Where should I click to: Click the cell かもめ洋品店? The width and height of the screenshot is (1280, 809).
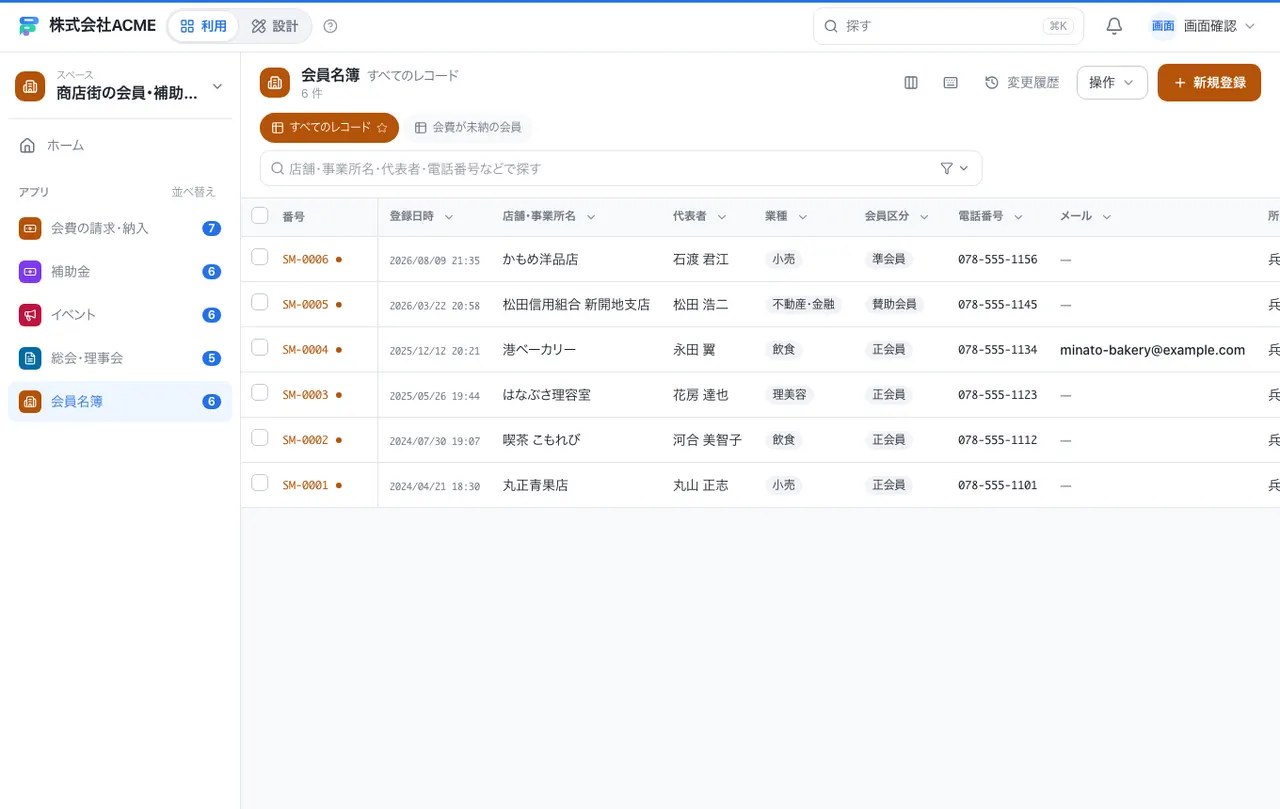(x=540, y=259)
